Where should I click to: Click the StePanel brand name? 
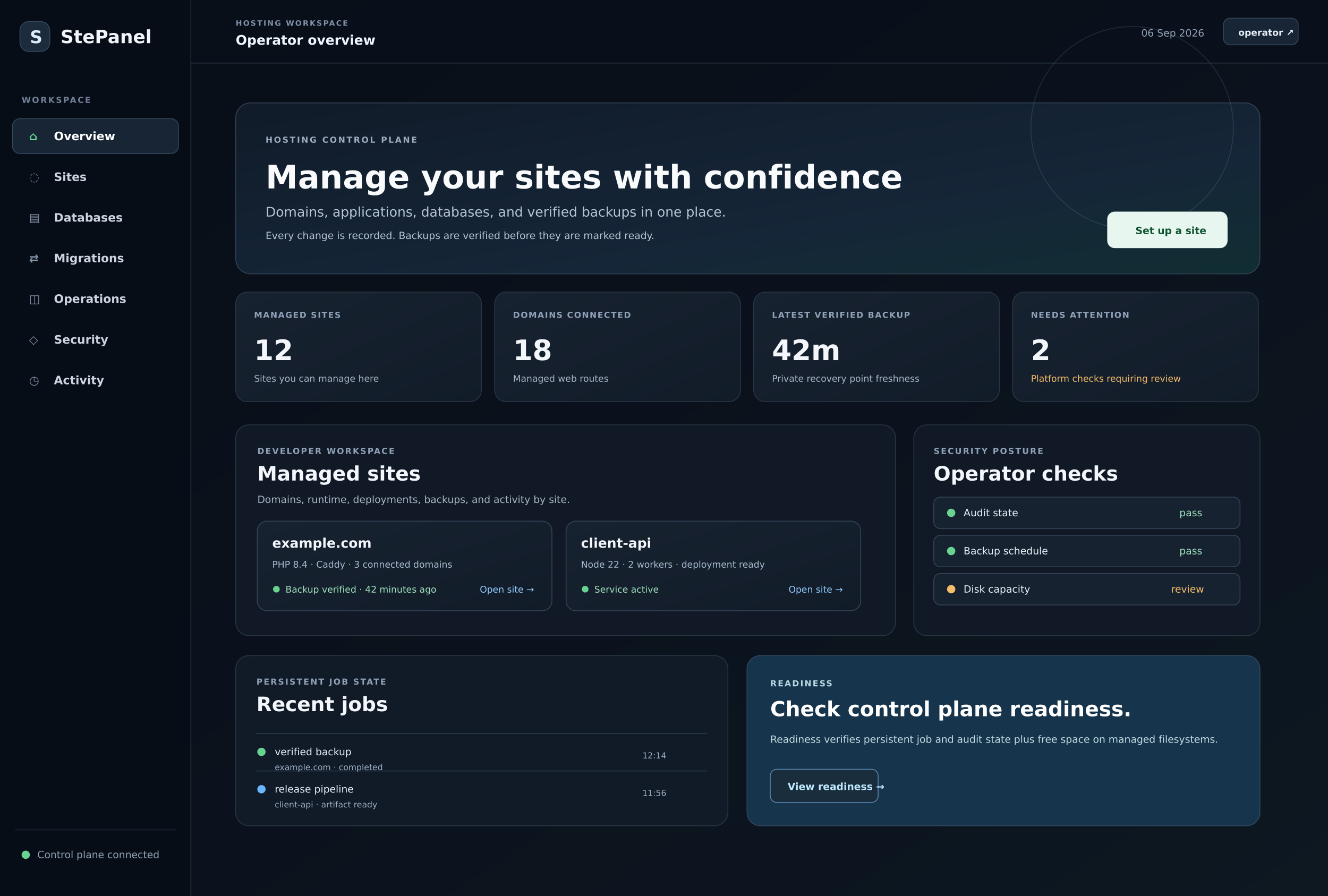(106, 37)
